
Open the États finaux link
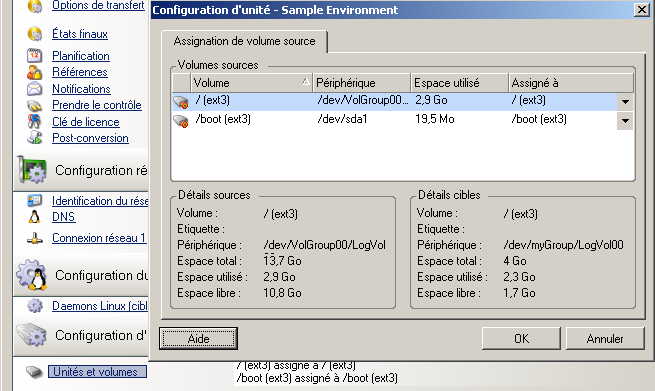(x=80, y=34)
